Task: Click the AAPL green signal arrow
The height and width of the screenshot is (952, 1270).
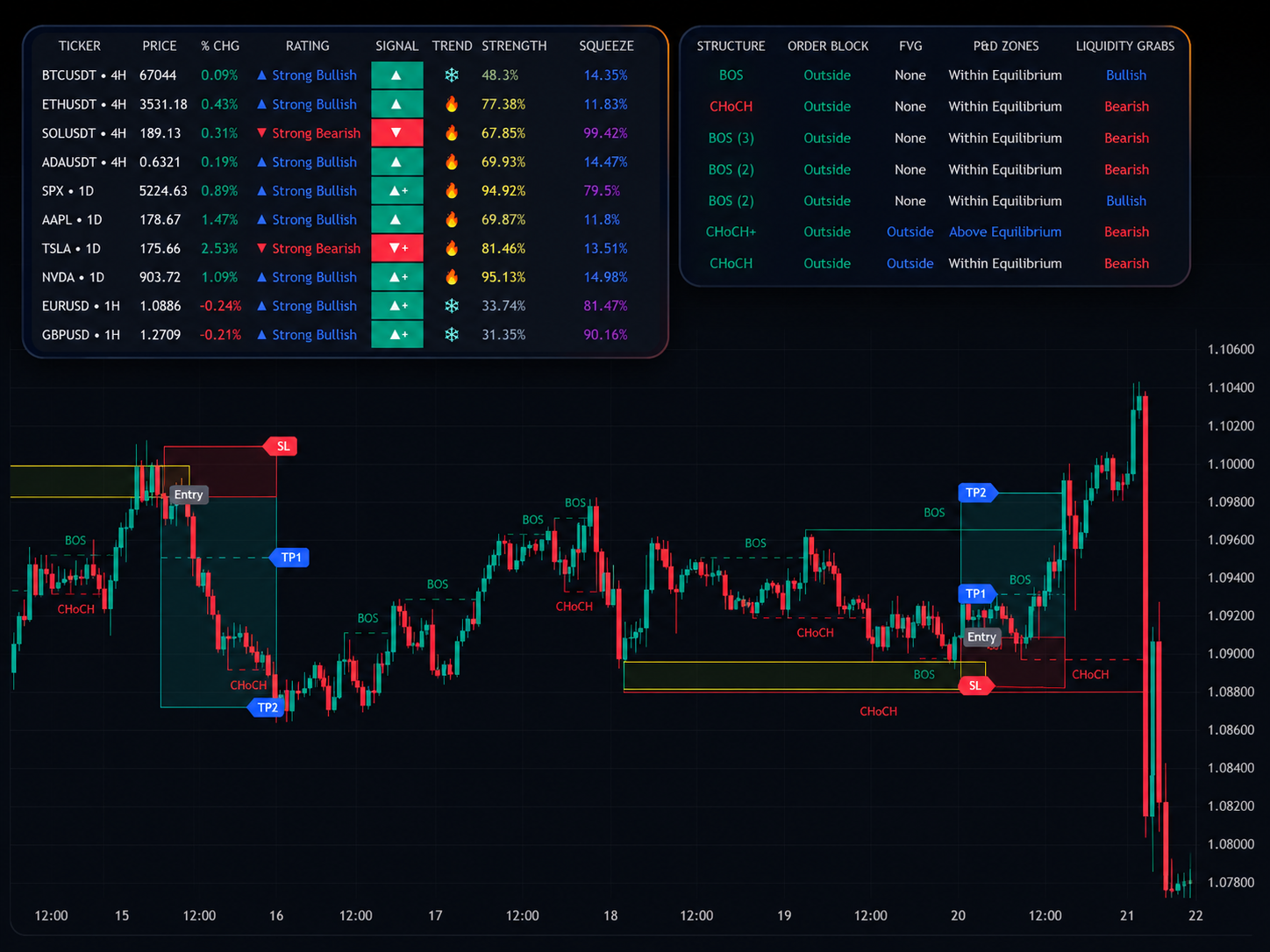Action: pos(396,220)
